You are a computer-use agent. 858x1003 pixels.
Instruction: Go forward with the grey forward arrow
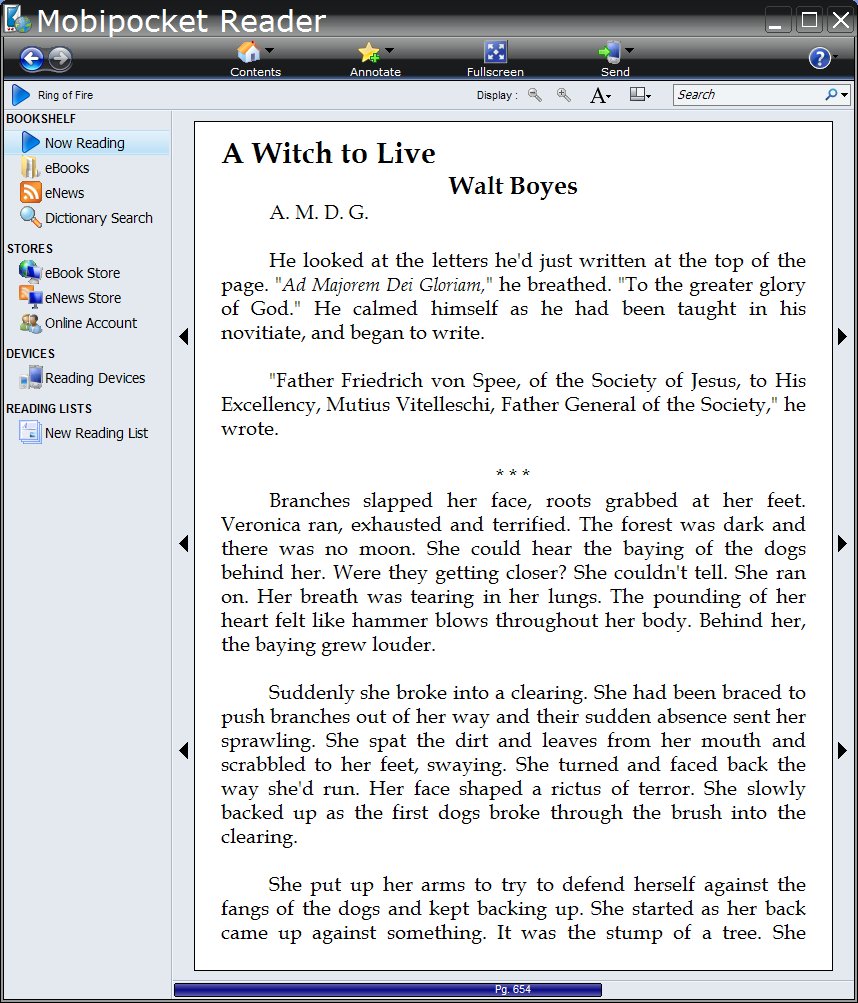[60, 59]
